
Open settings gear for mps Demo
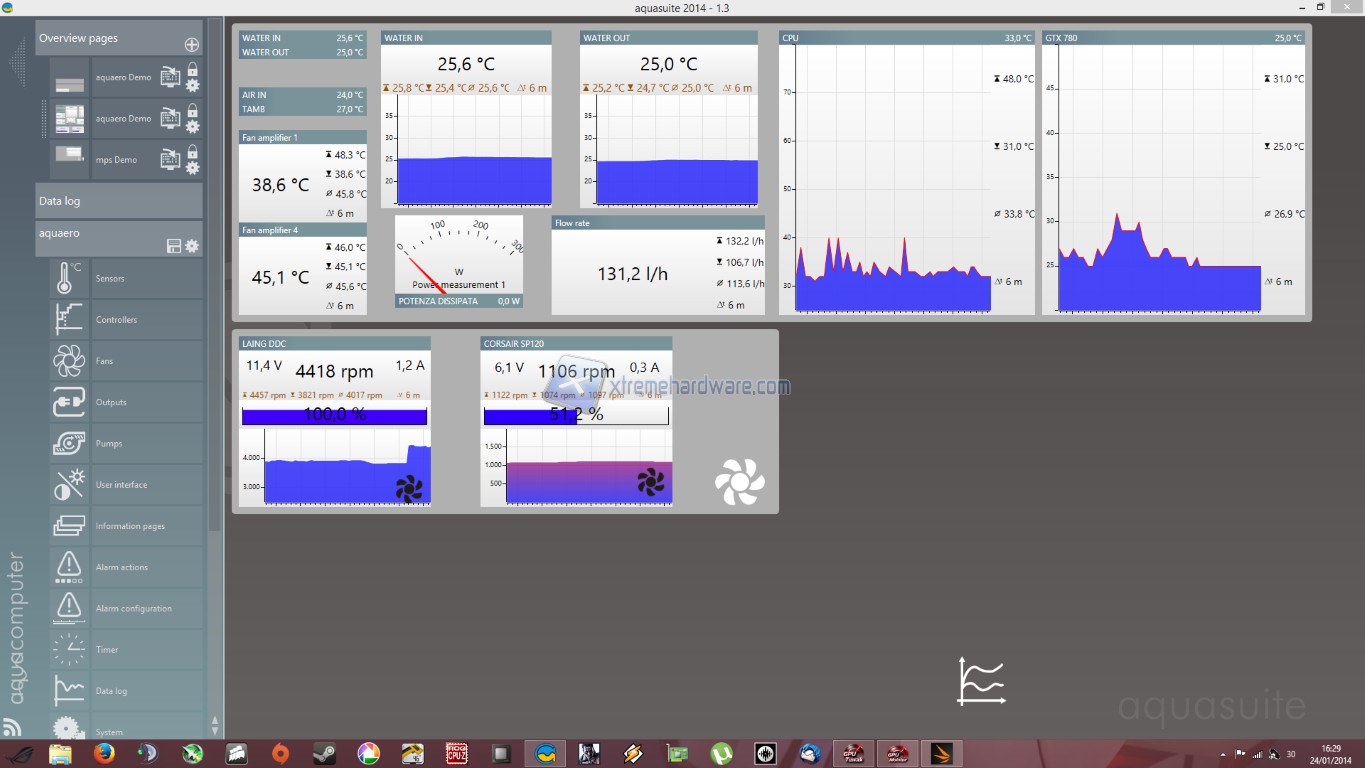(x=192, y=168)
